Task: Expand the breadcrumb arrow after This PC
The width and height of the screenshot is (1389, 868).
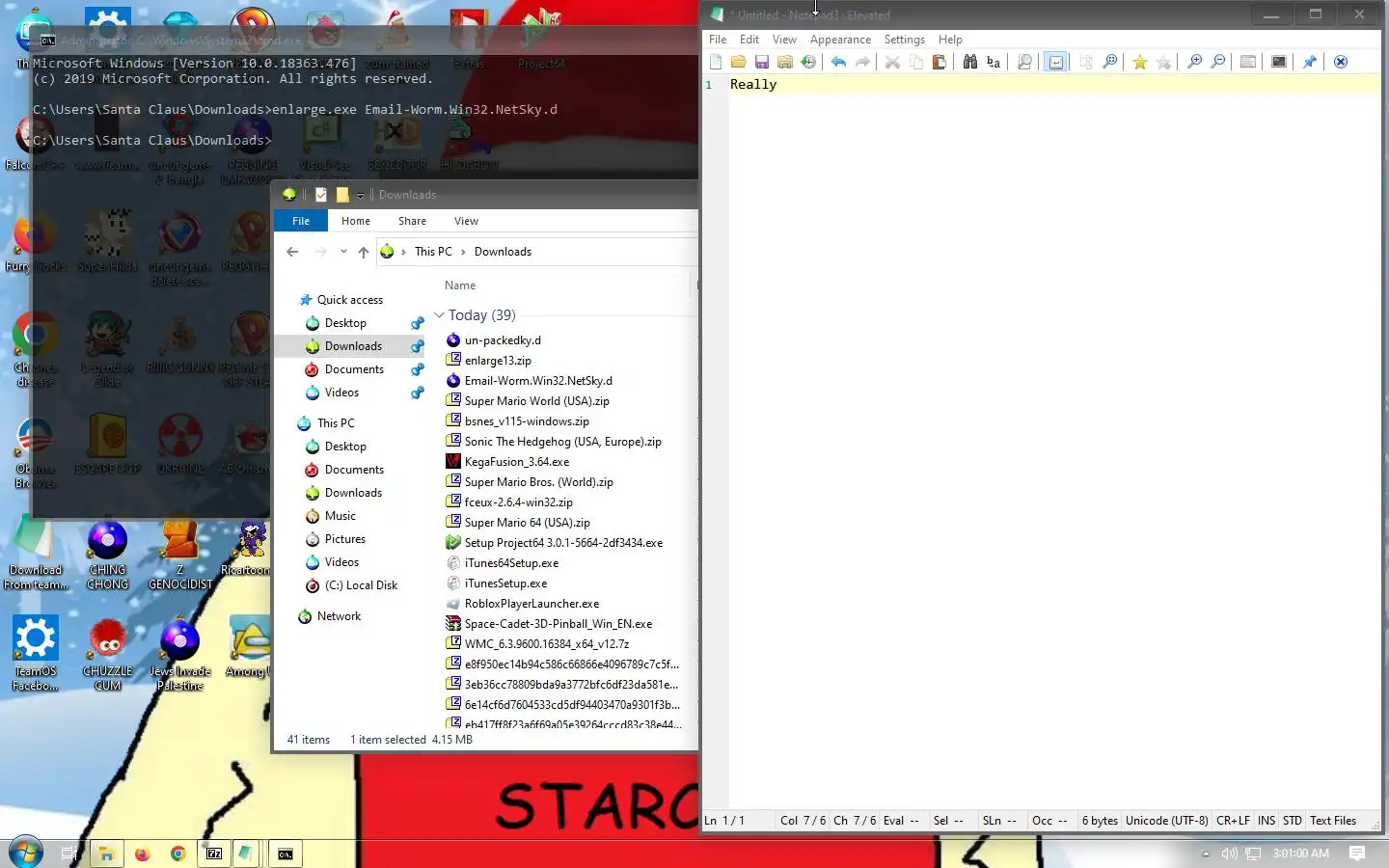Action: pos(463,252)
